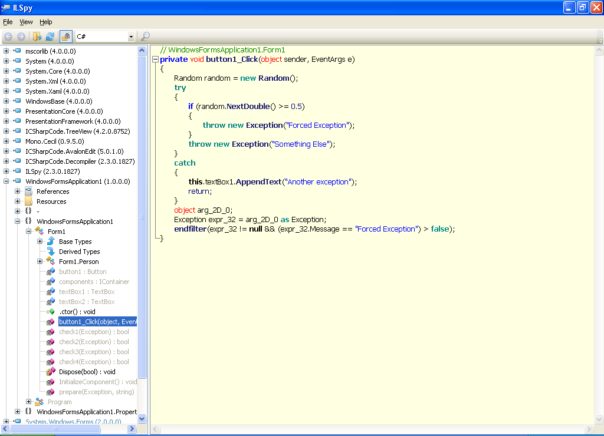Open the File menu
This screenshot has height=436, width=604.
(8, 22)
